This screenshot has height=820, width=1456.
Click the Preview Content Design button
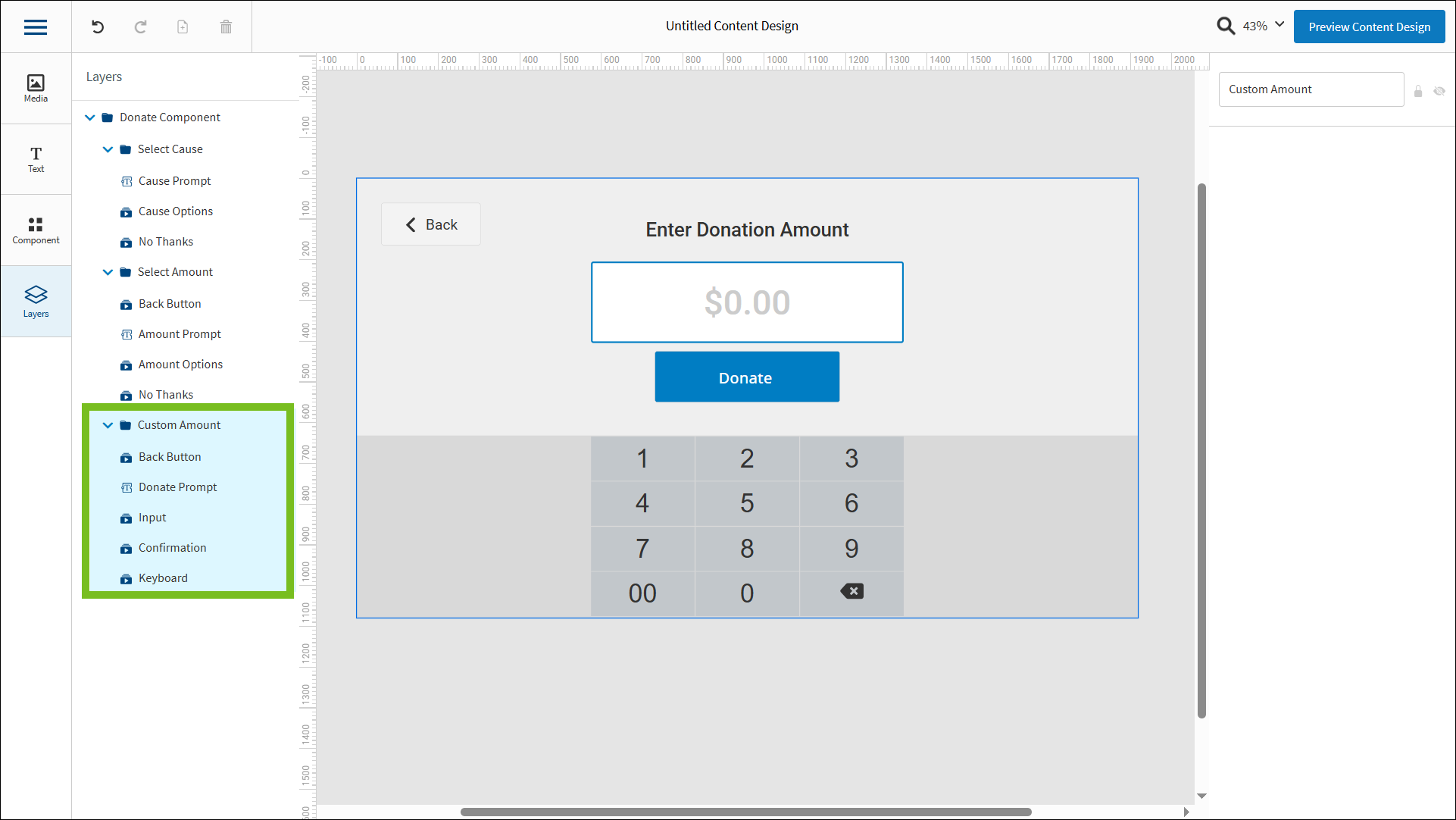tap(1368, 27)
